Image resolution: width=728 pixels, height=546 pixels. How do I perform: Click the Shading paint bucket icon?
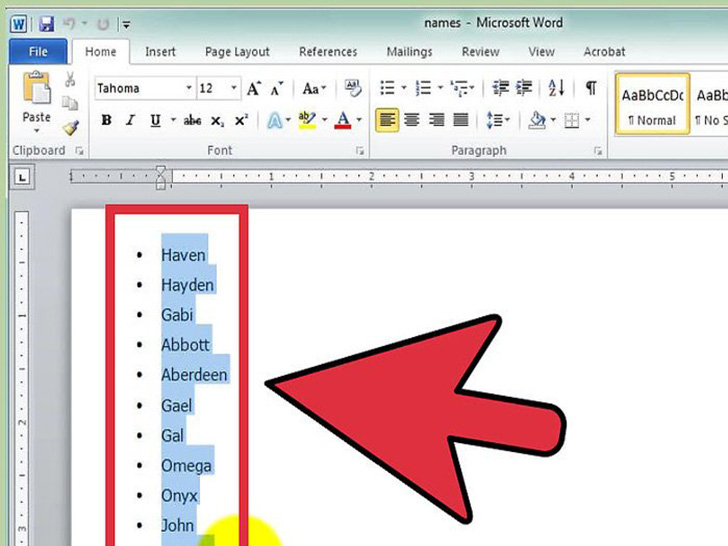click(537, 120)
